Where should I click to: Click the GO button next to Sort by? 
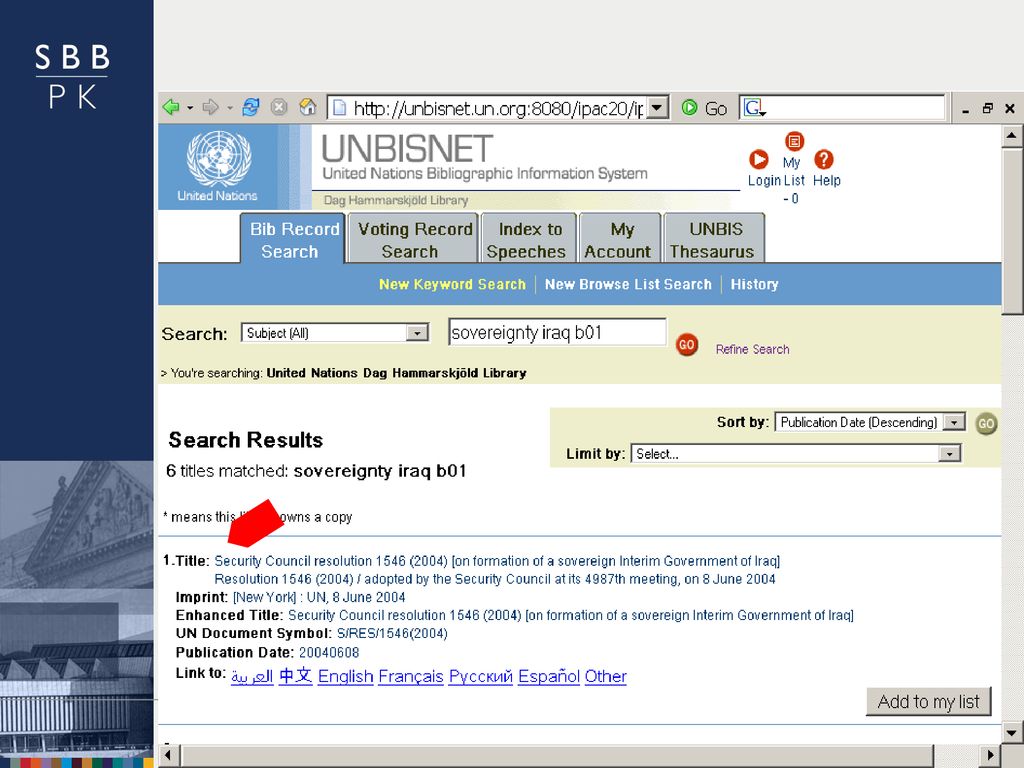tap(986, 424)
